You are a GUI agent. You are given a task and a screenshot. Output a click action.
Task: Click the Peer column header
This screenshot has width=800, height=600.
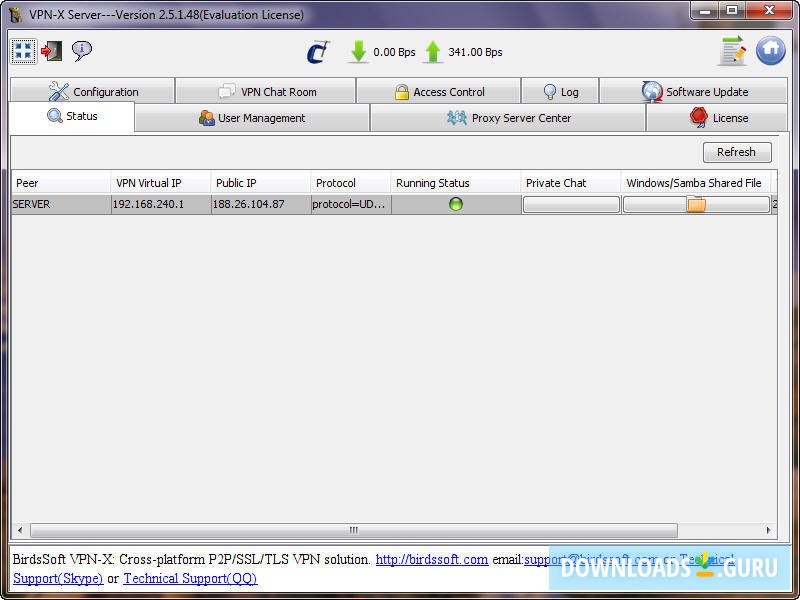tap(61, 183)
